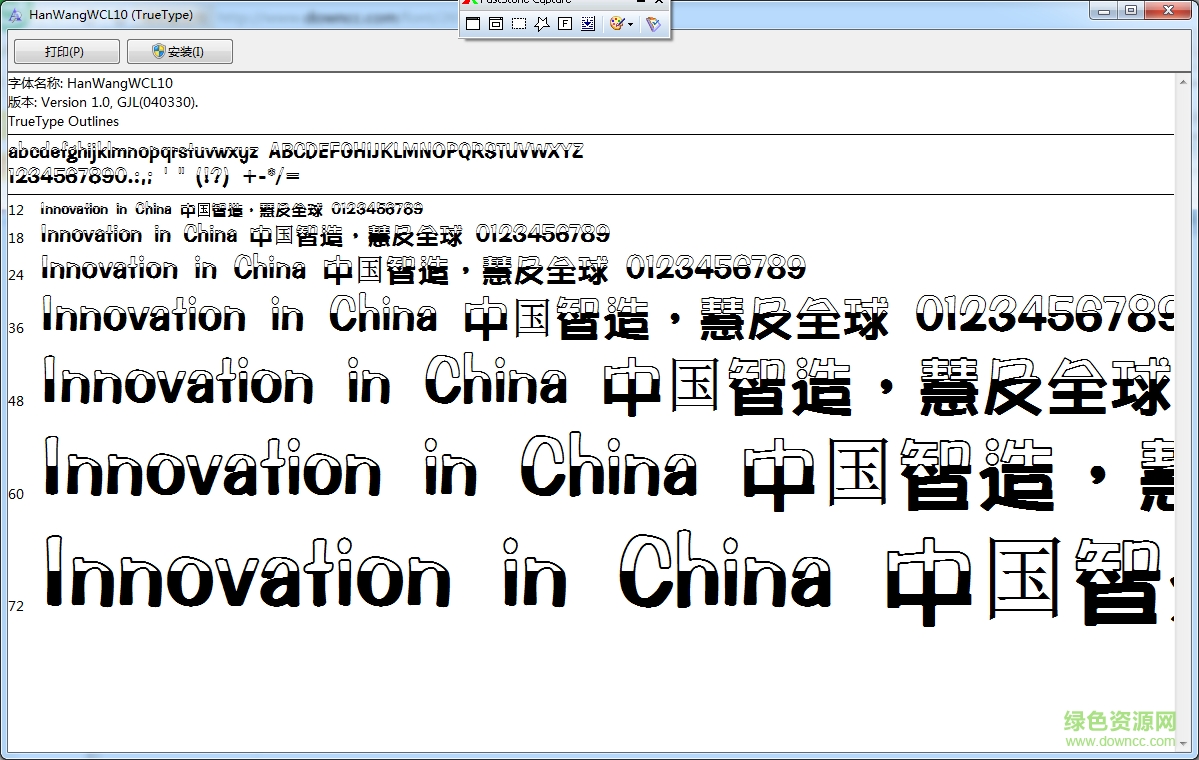The height and width of the screenshot is (760, 1199).
Task: Click the 24-point sample size label
Action: click(x=16, y=275)
